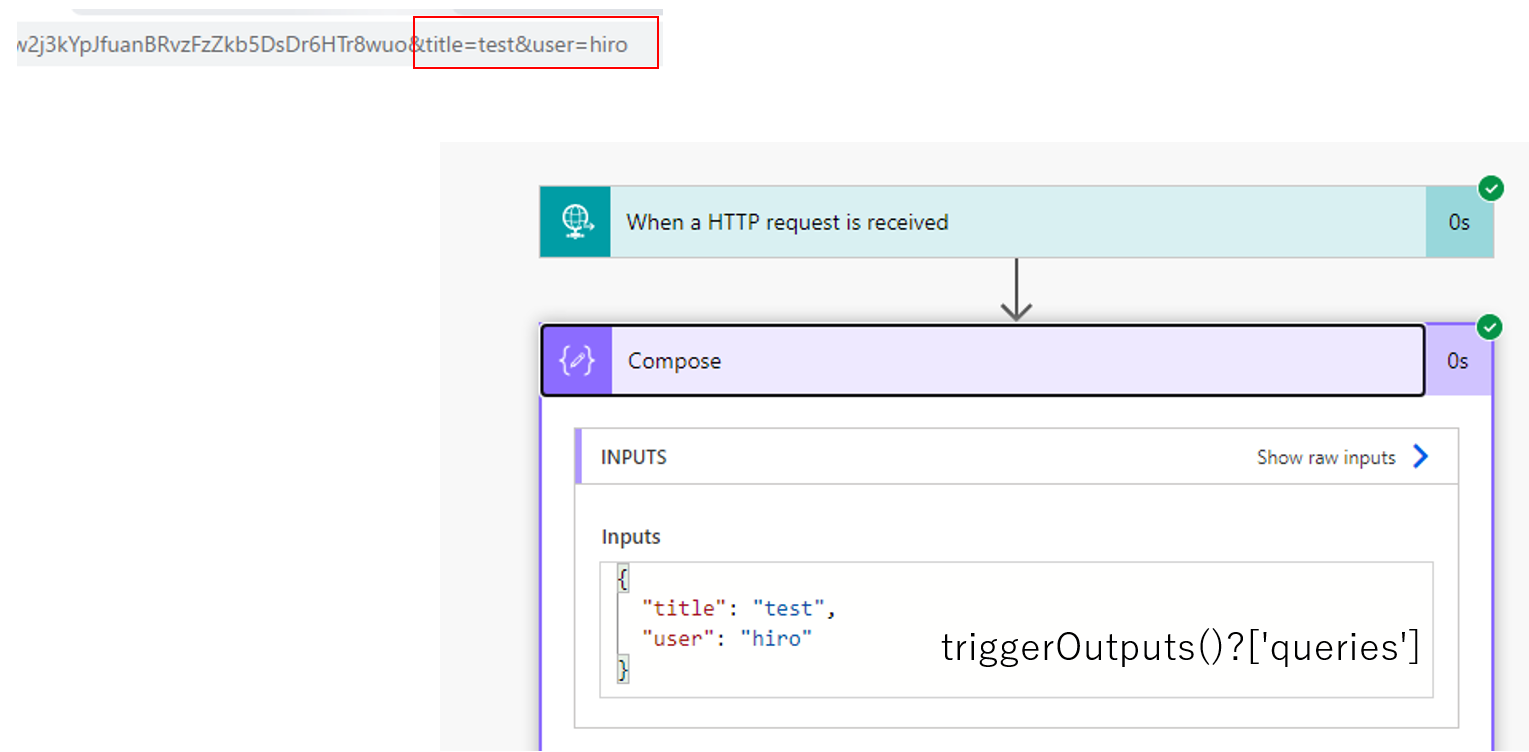Screen dimensions: 1529x752
Task: Click the Inputs JSON output box
Action: click(x=1016, y=629)
